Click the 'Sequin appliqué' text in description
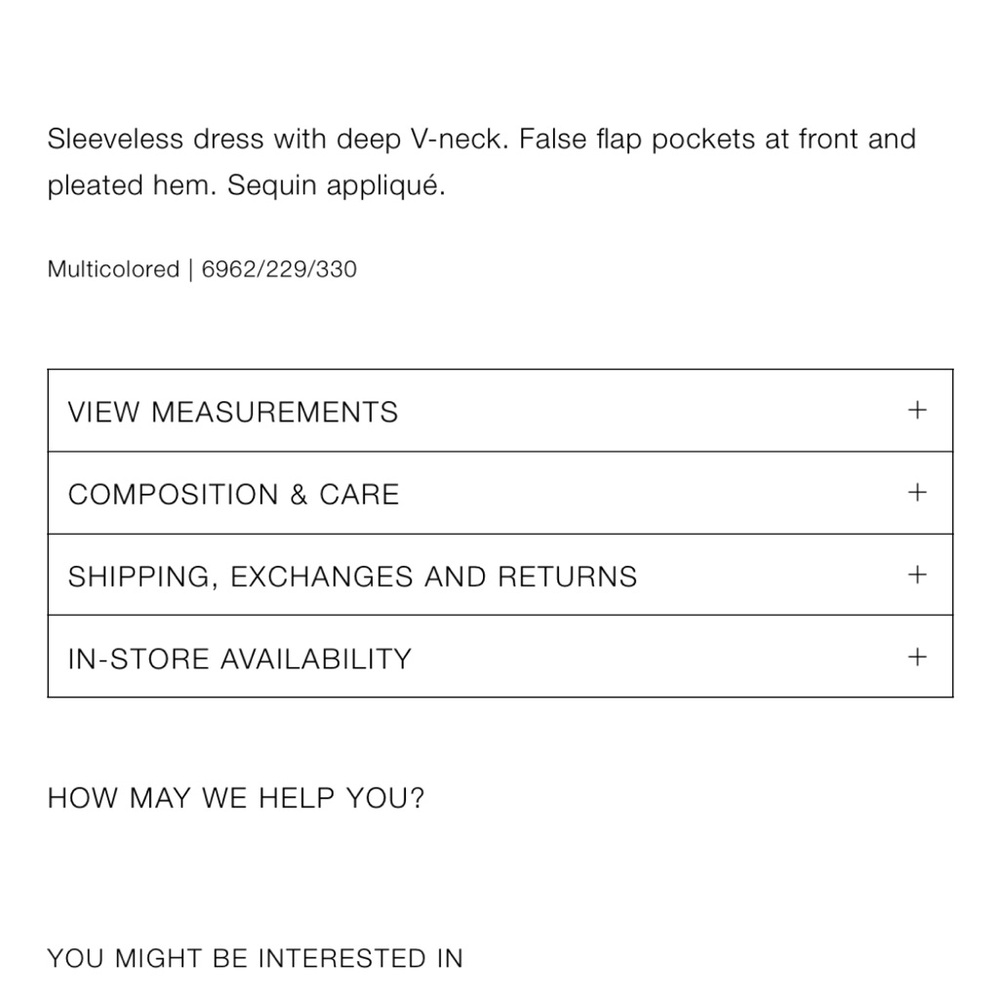This screenshot has width=1000, height=1000. [336, 186]
